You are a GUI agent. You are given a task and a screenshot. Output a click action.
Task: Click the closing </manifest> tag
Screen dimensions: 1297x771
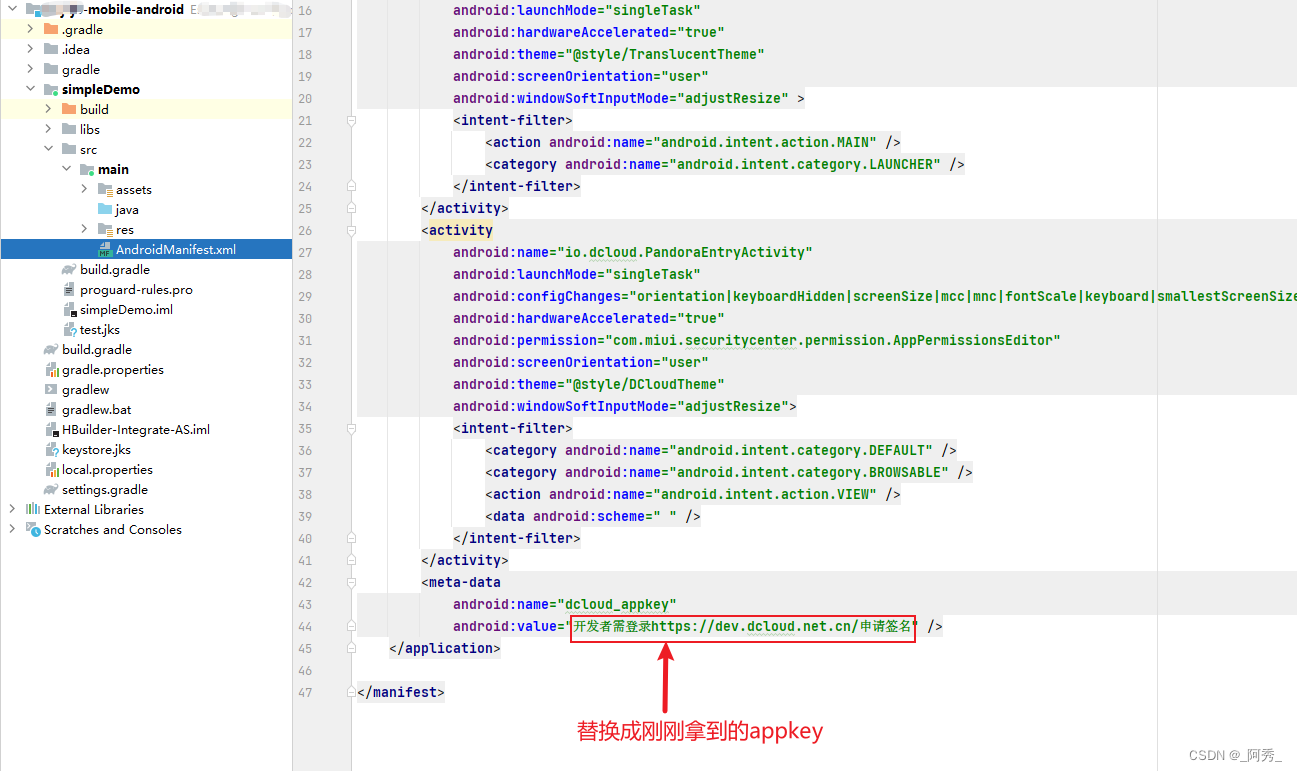[401, 692]
